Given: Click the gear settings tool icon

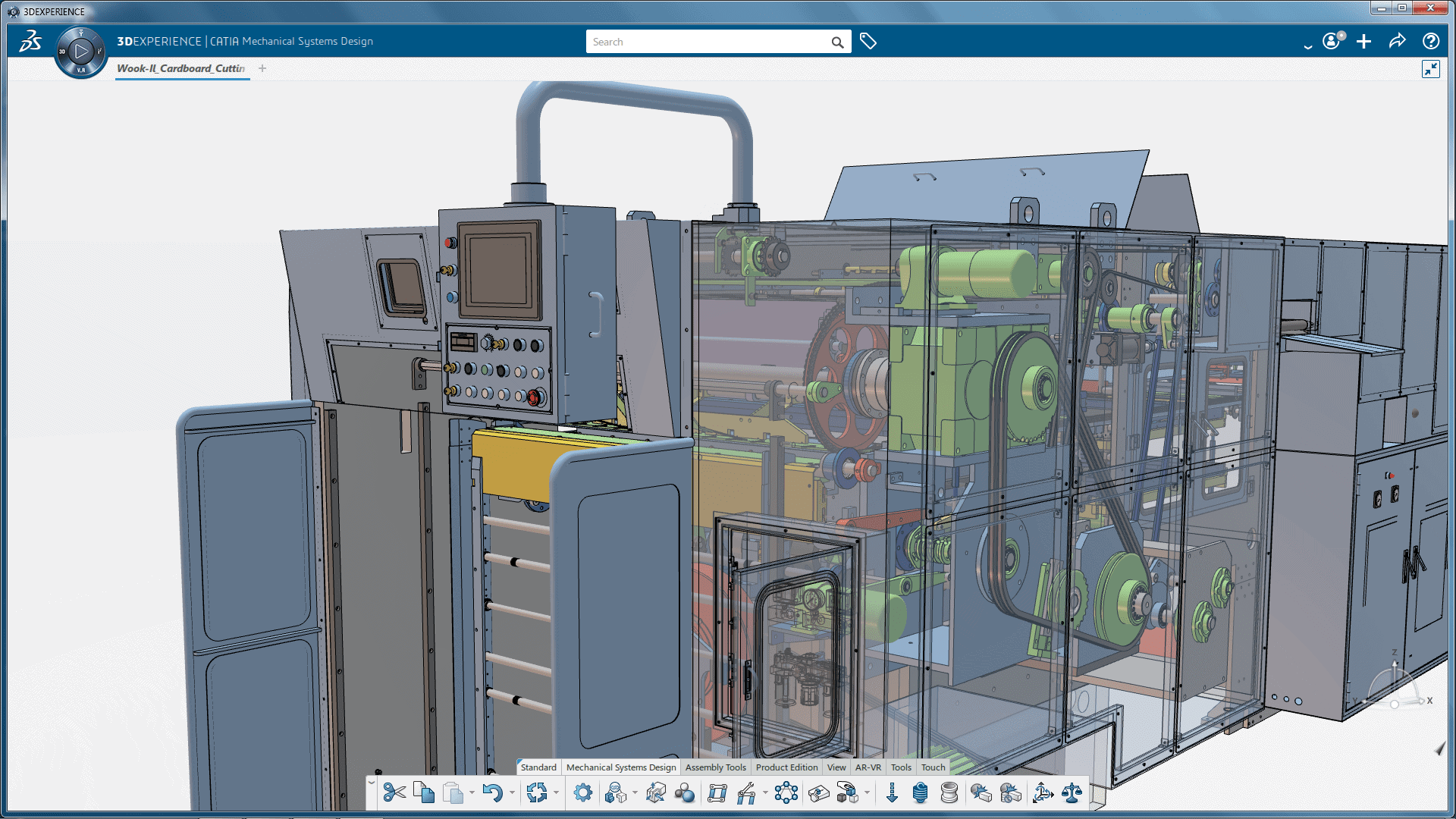Looking at the screenshot, I should [x=582, y=793].
